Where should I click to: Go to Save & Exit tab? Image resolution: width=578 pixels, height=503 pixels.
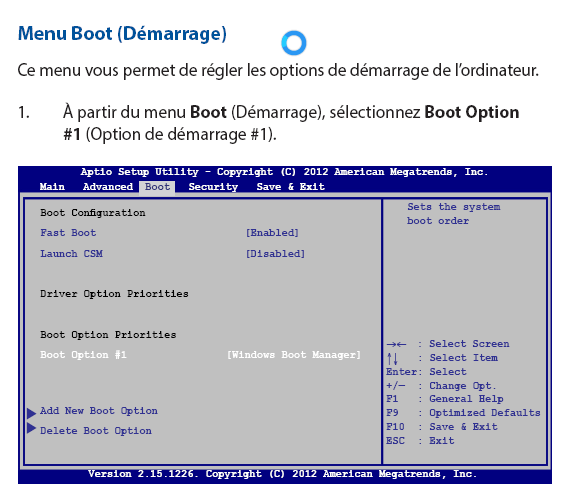coord(290,187)
